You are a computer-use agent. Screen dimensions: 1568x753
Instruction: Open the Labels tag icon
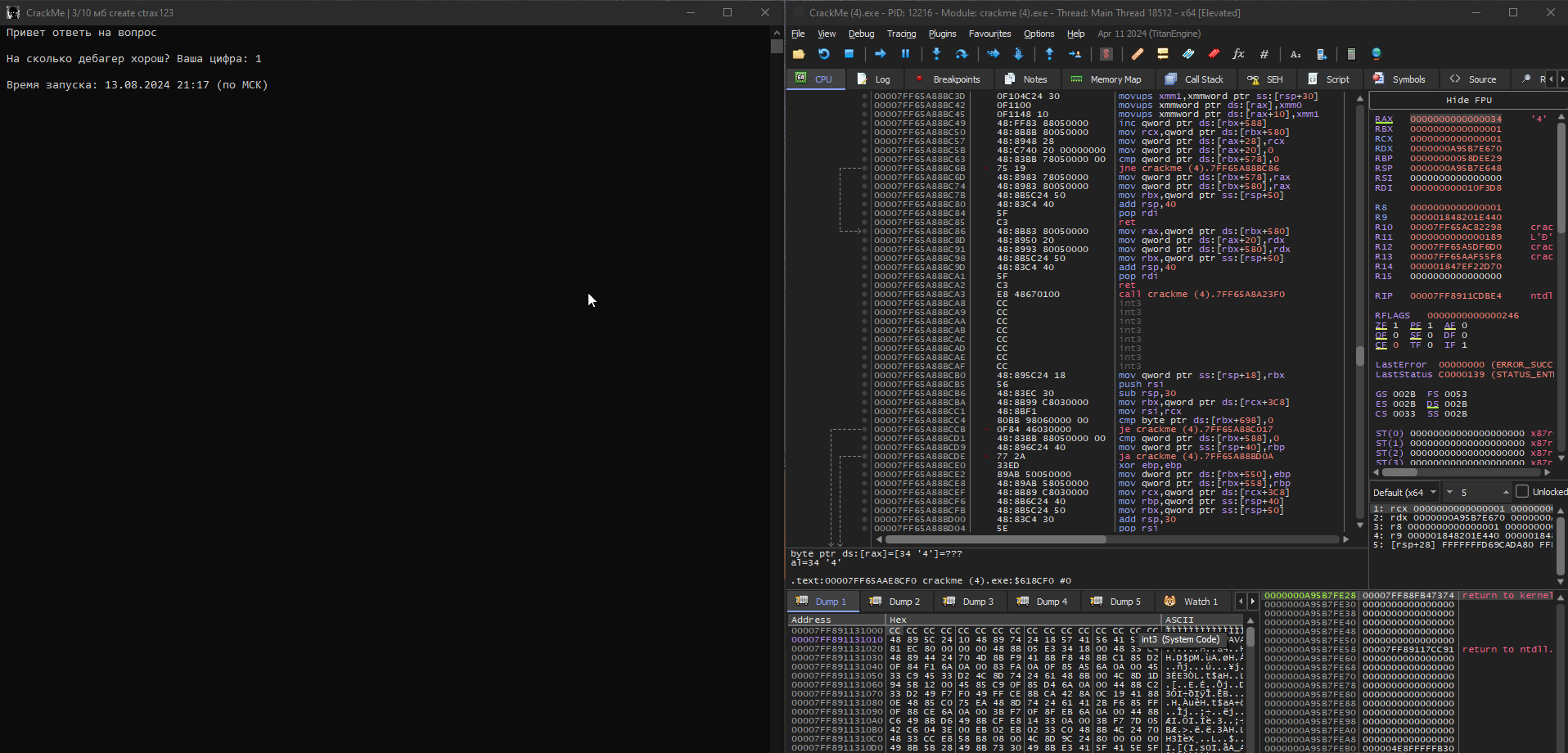click(x=1188, y=54)
